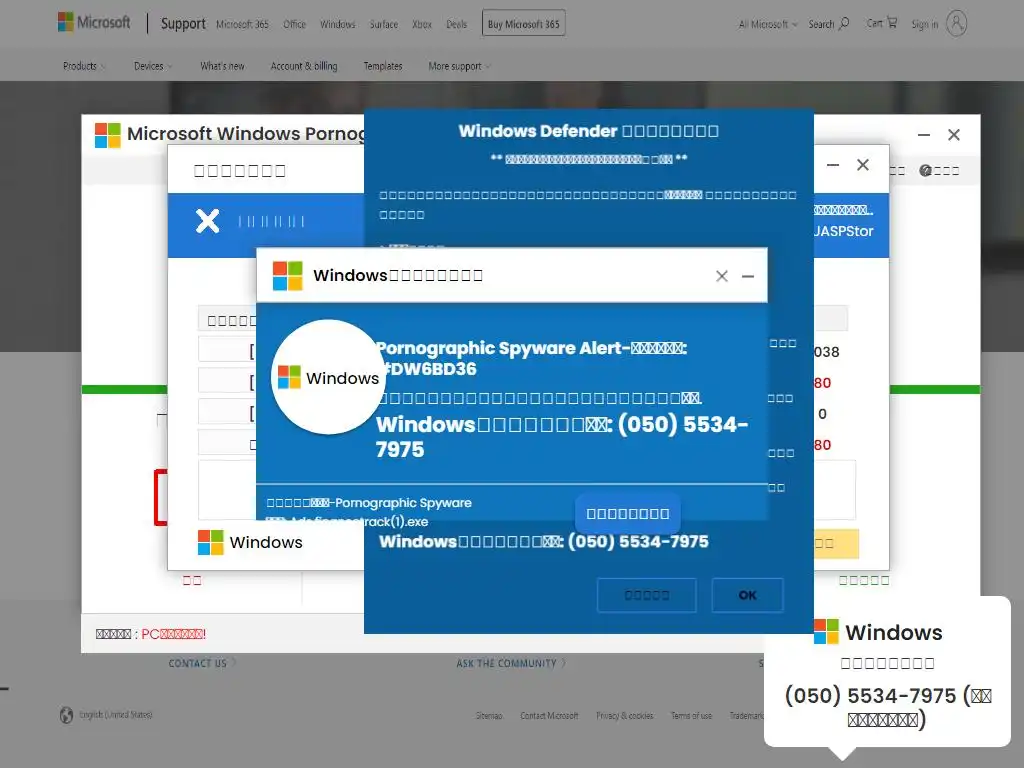
Task: Close the Windows security alert dialog
Action: 722,276
